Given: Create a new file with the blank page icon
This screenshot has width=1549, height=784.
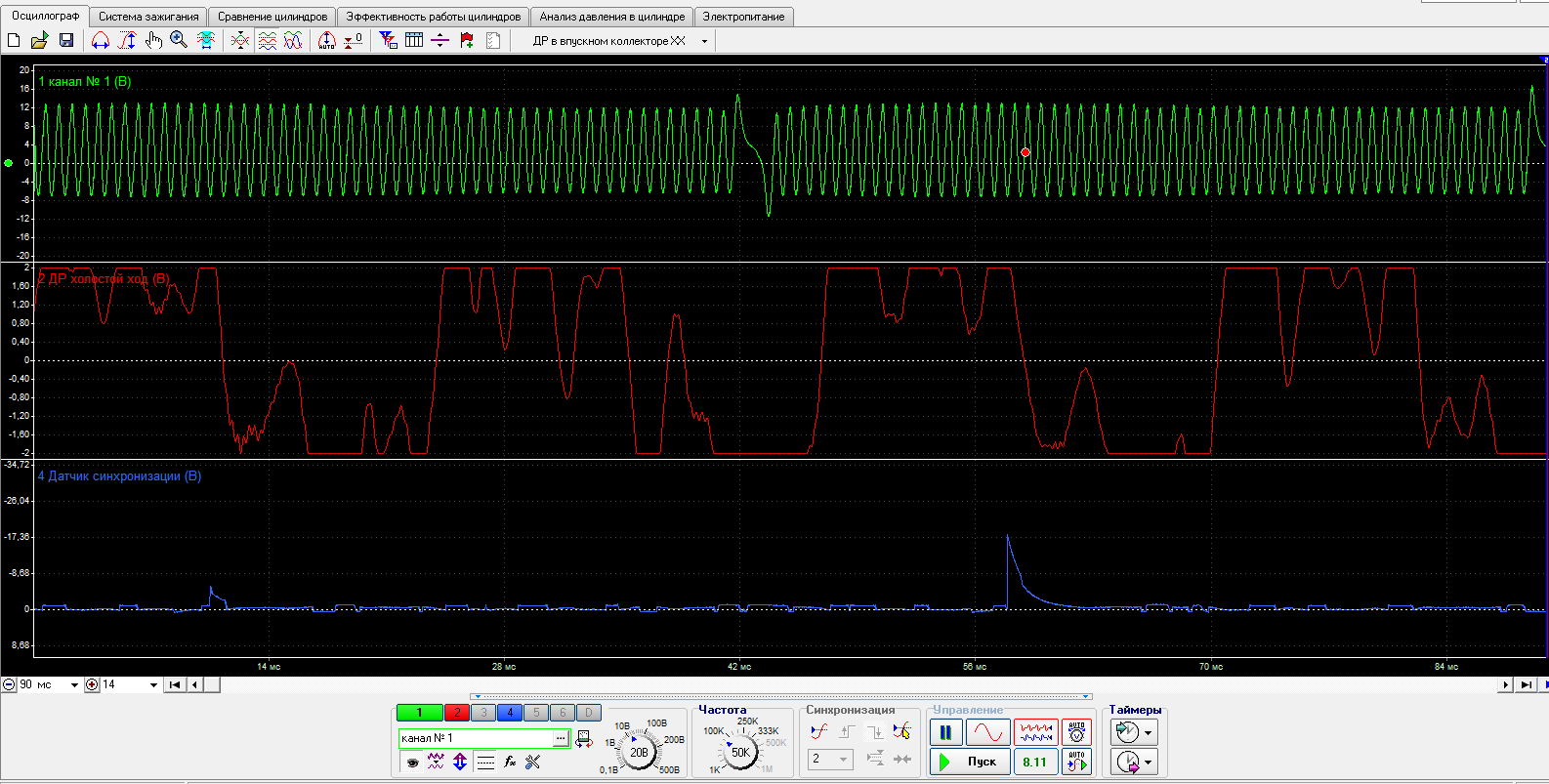Looking at the screenshot, I should [14, 40].
